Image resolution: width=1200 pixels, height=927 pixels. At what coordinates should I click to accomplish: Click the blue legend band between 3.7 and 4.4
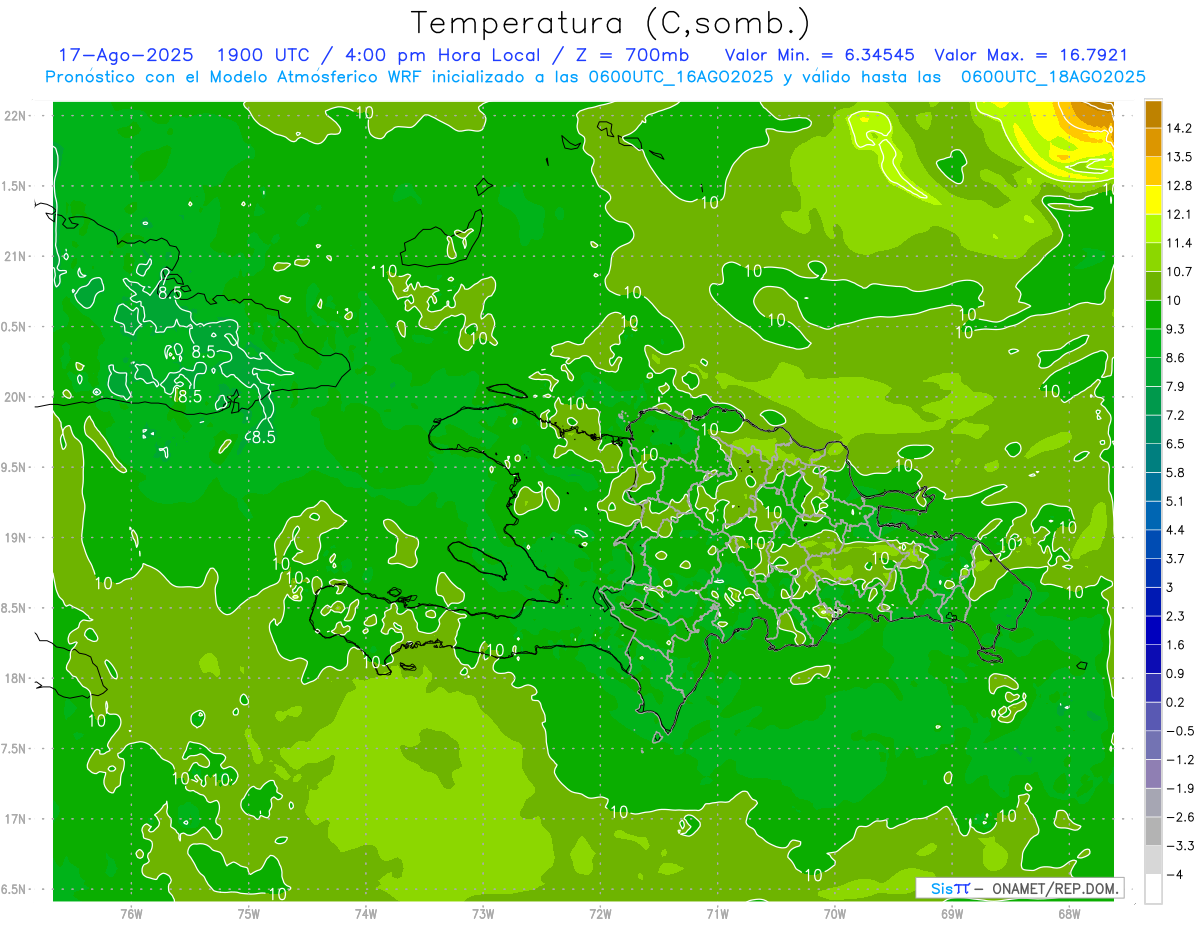[1153, 544]
